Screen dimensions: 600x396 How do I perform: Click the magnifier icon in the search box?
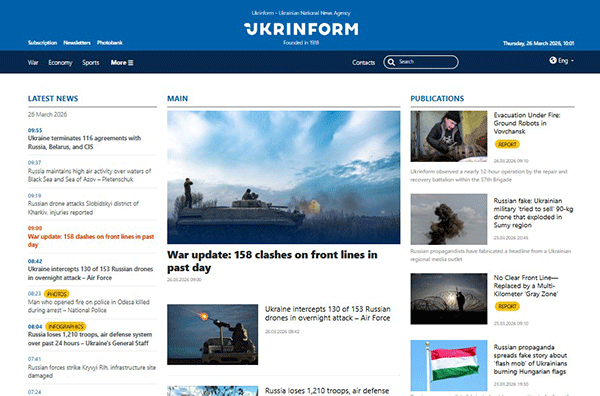391,62
